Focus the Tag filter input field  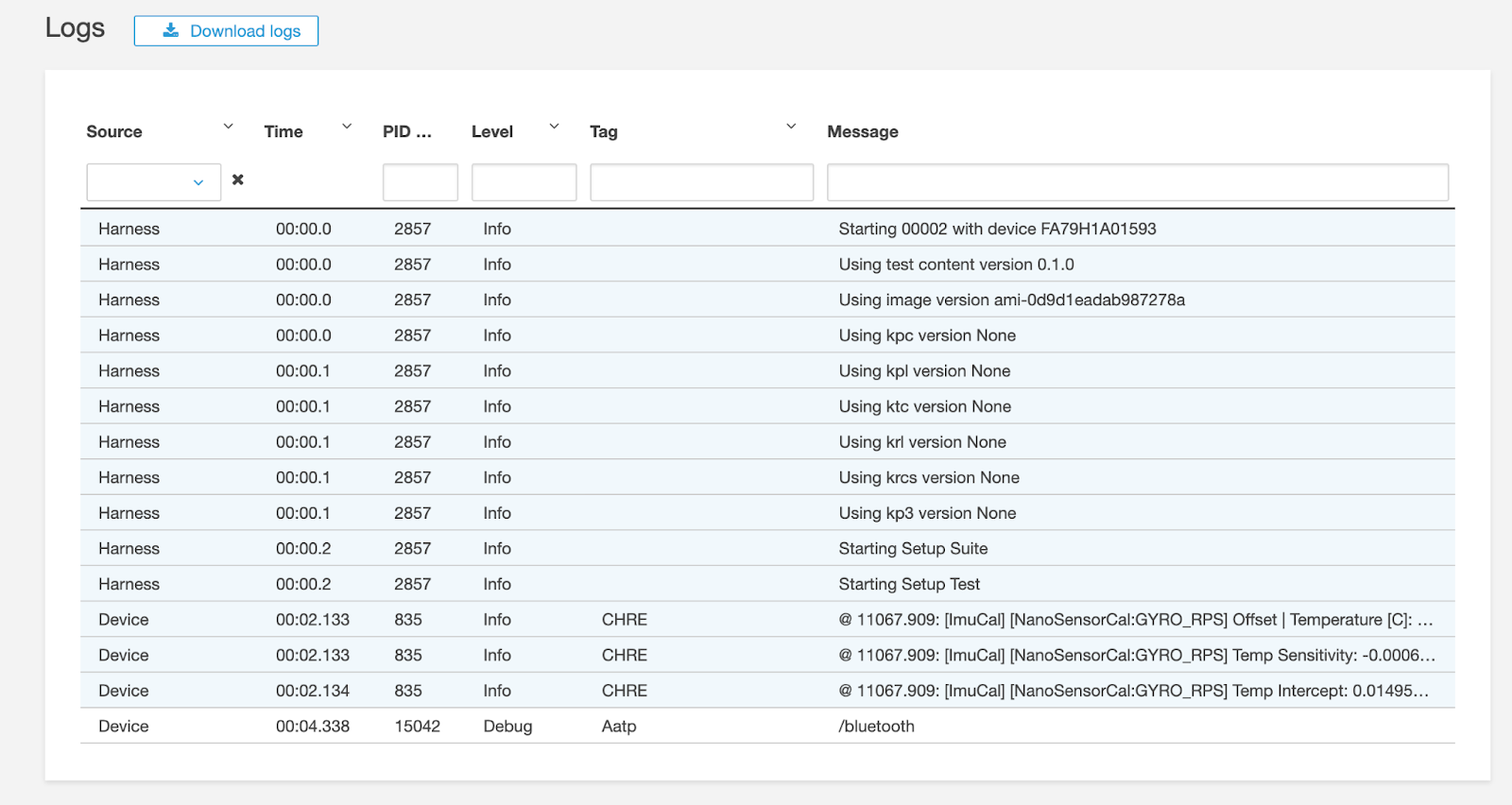(702, 182)
